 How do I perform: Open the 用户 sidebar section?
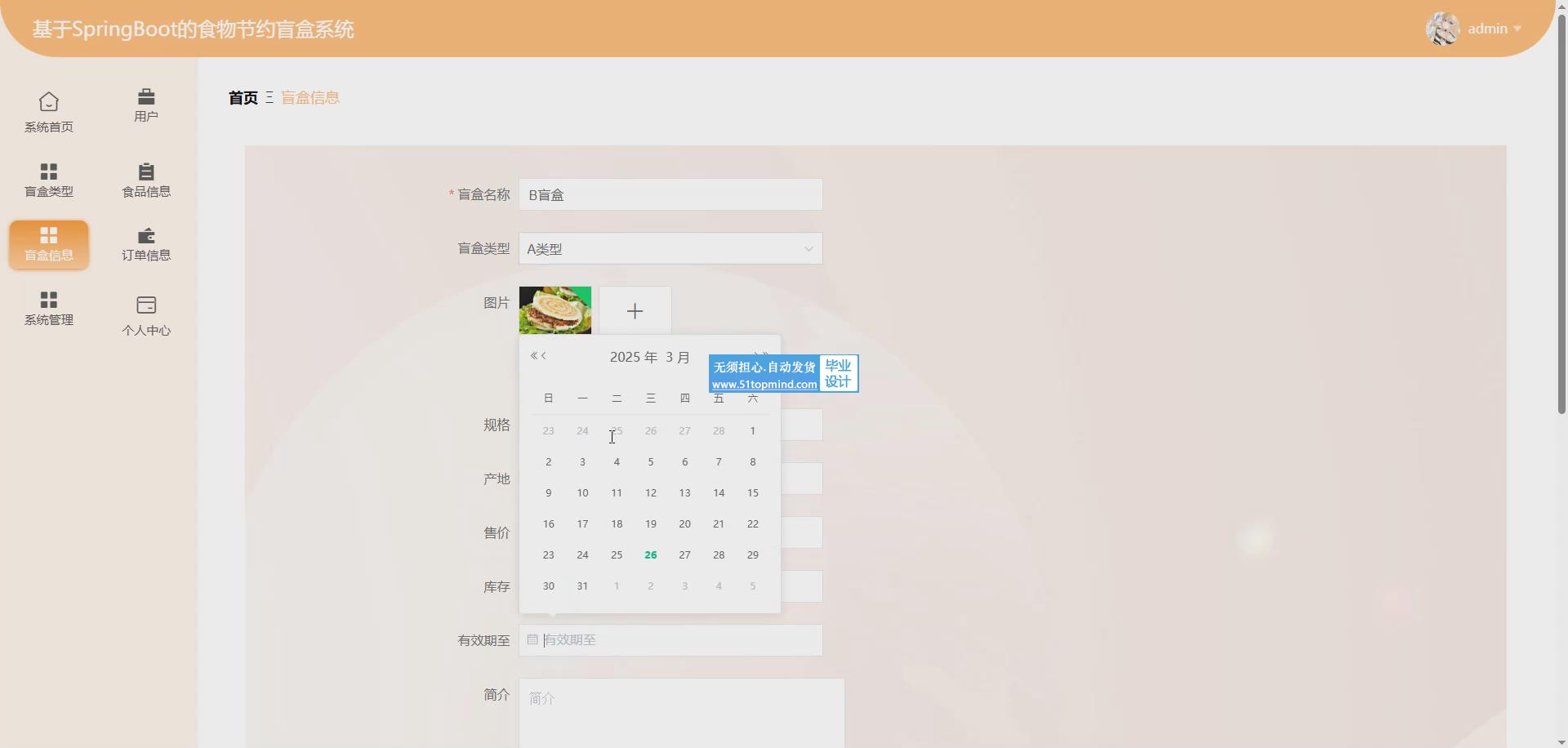(x=146, y=105)
